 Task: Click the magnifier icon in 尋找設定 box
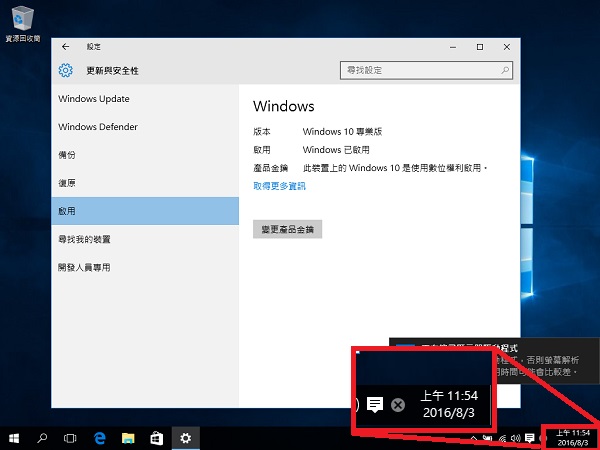pos(505,70)
